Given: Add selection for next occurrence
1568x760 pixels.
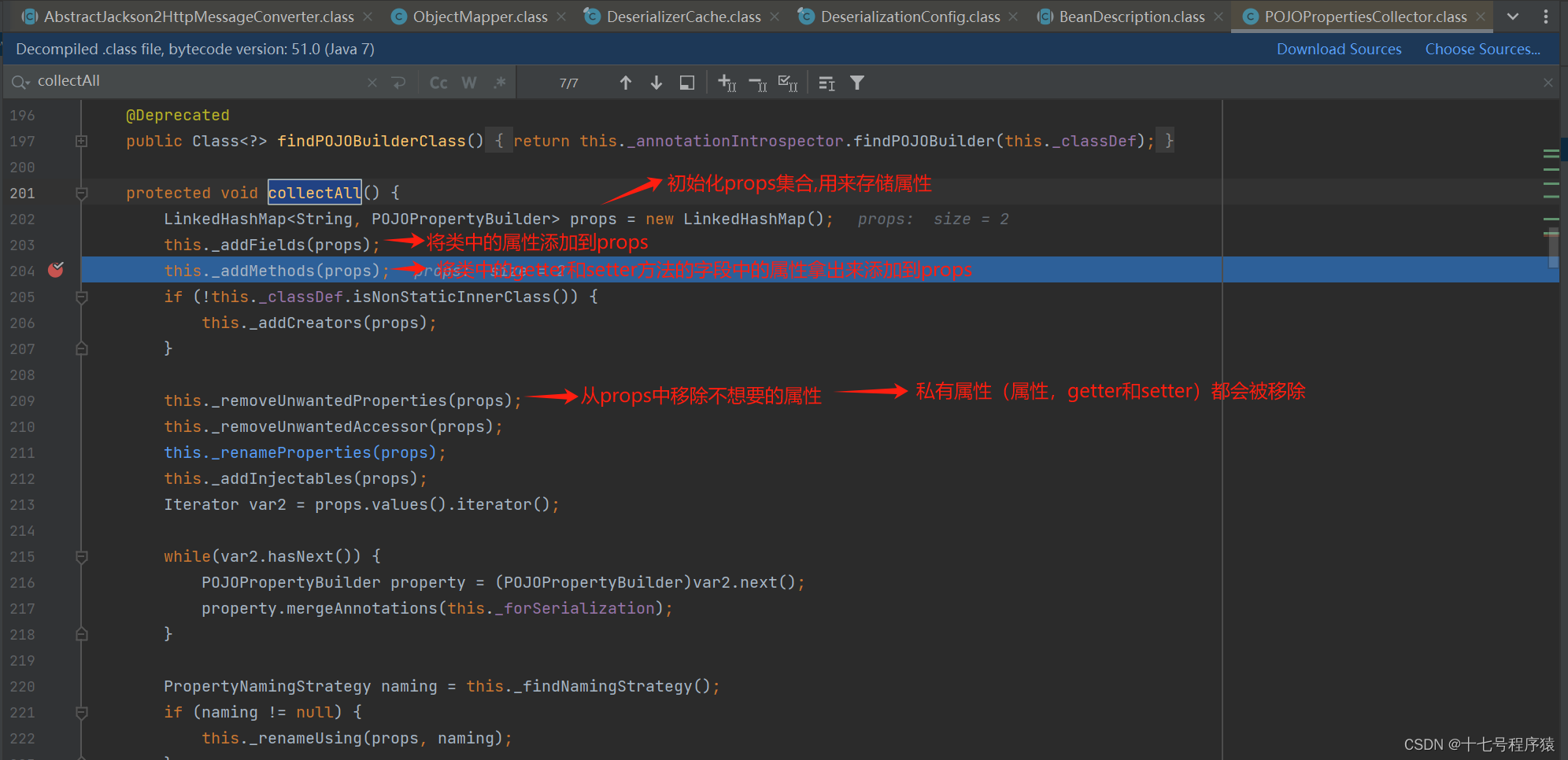Looking at the screenshot, I should coord(727,83).
